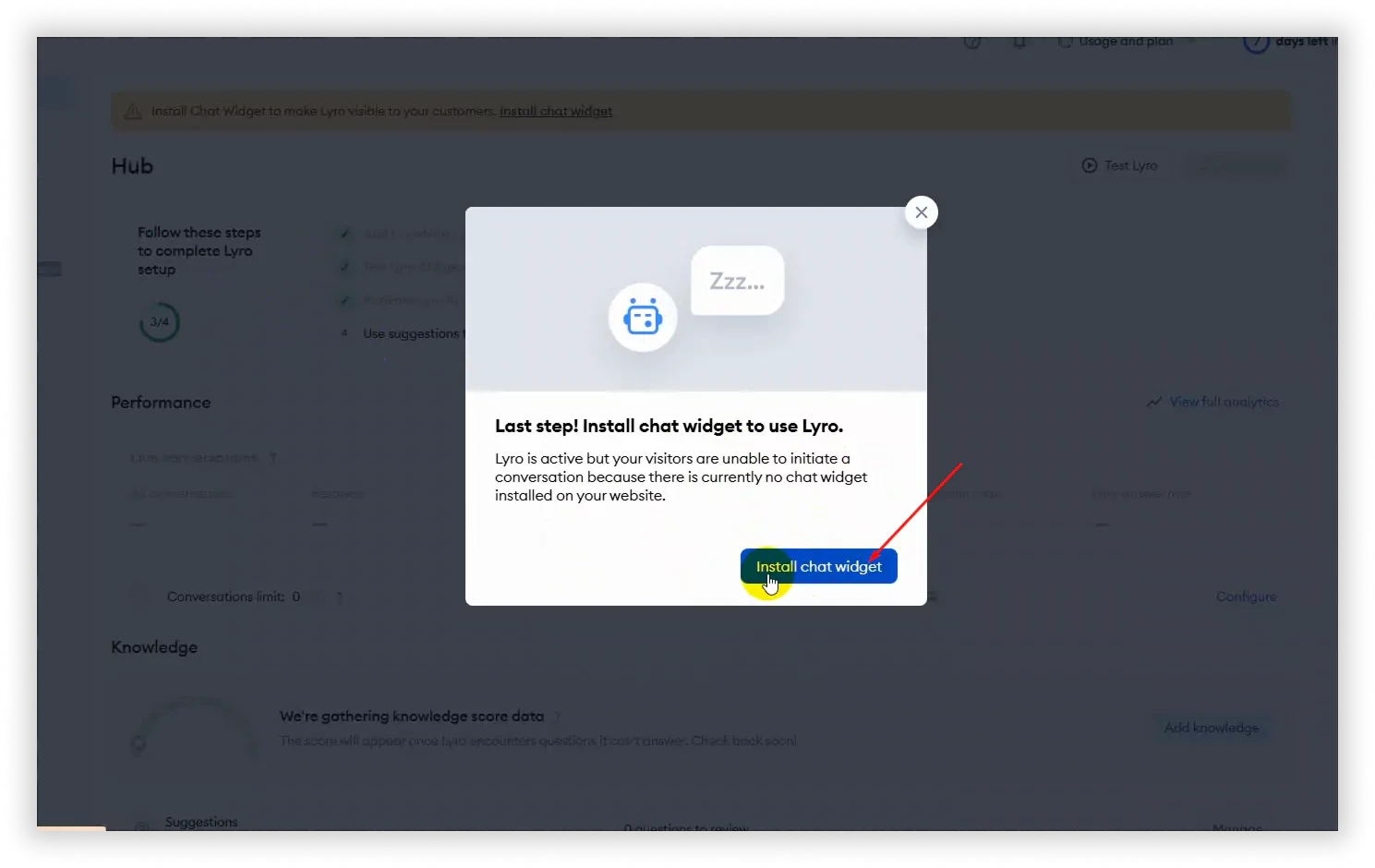
Task: Click the Suggestions row label
Action: (201, 822)
